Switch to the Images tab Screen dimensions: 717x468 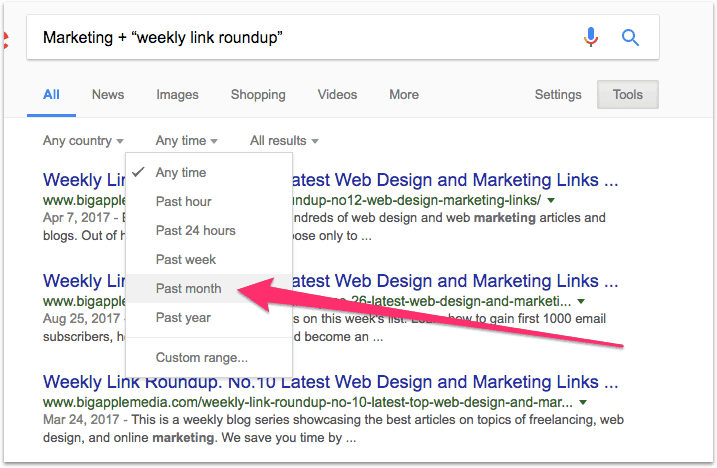[177, 95]
